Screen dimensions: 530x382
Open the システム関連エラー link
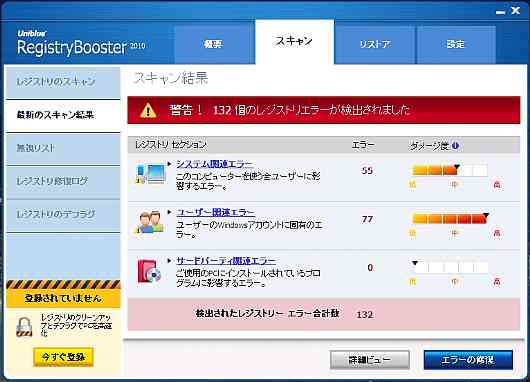[215, 164]
